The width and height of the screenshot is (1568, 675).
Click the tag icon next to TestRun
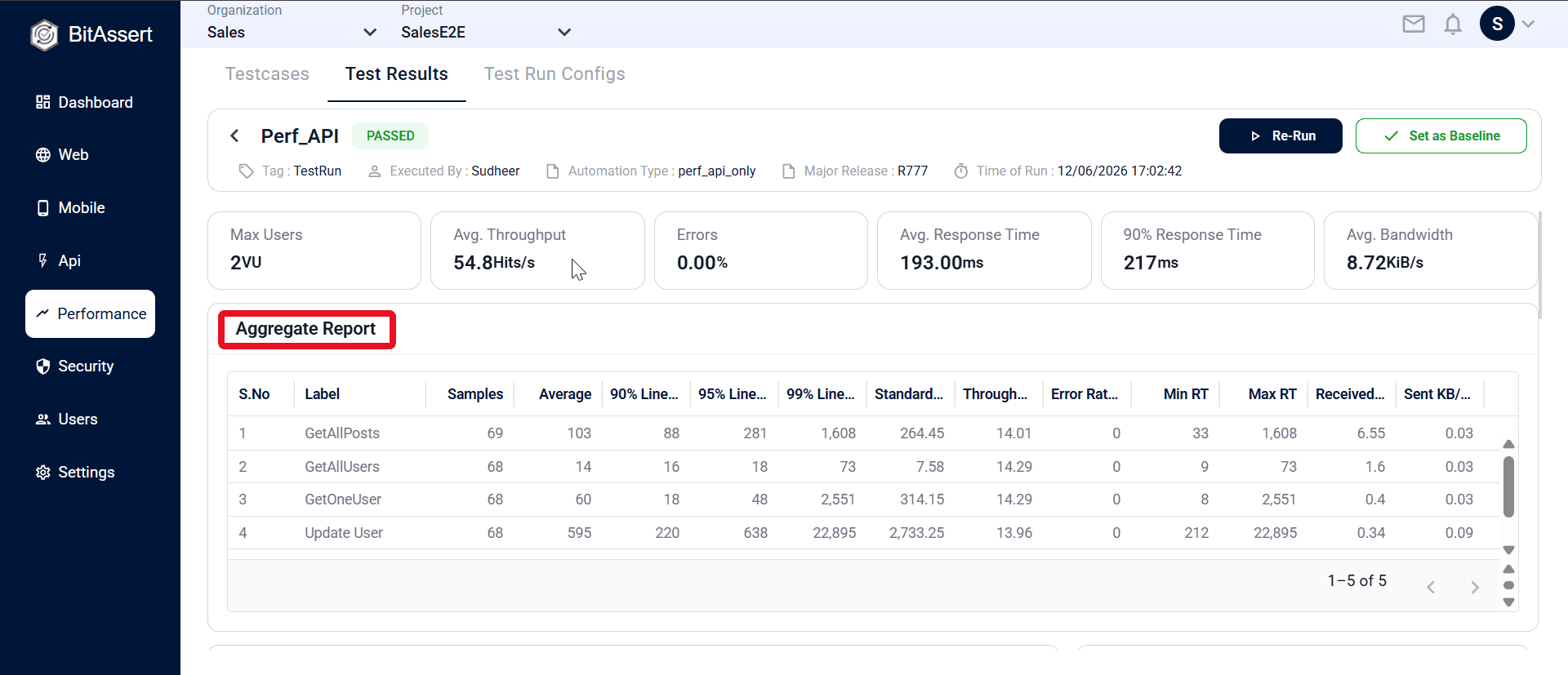246,171
